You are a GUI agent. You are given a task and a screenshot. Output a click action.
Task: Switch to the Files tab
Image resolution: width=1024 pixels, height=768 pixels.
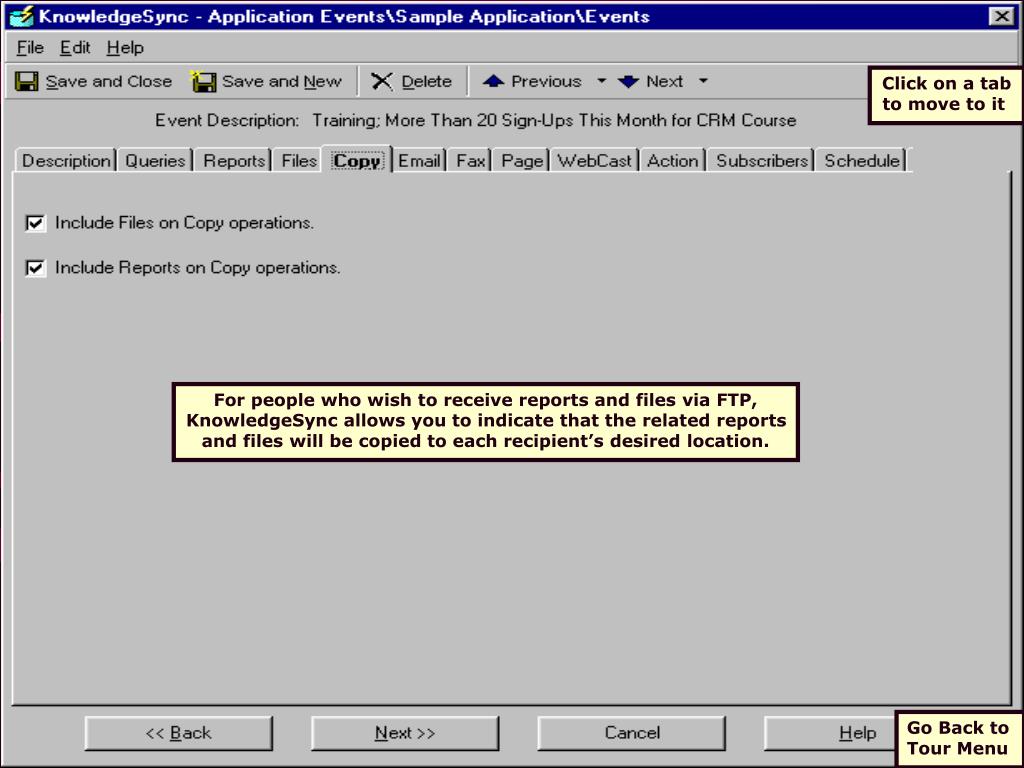click(x=299, y=161)
